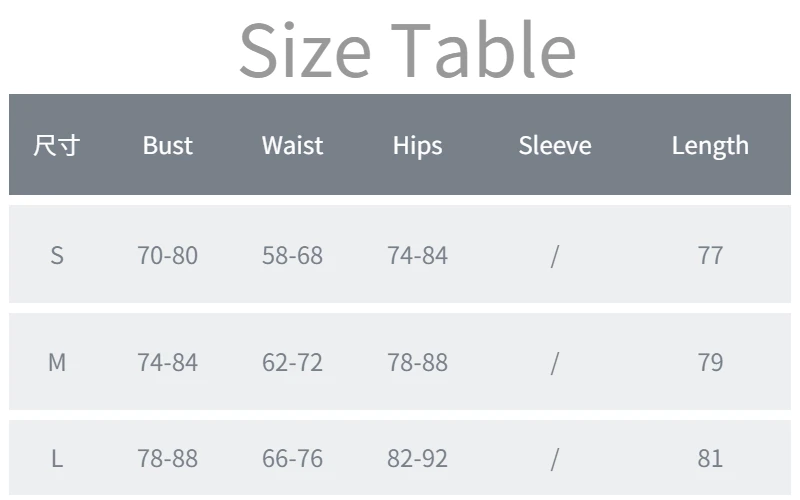Select the S size row label
This screenshot has height=500, width=800.
57,255
